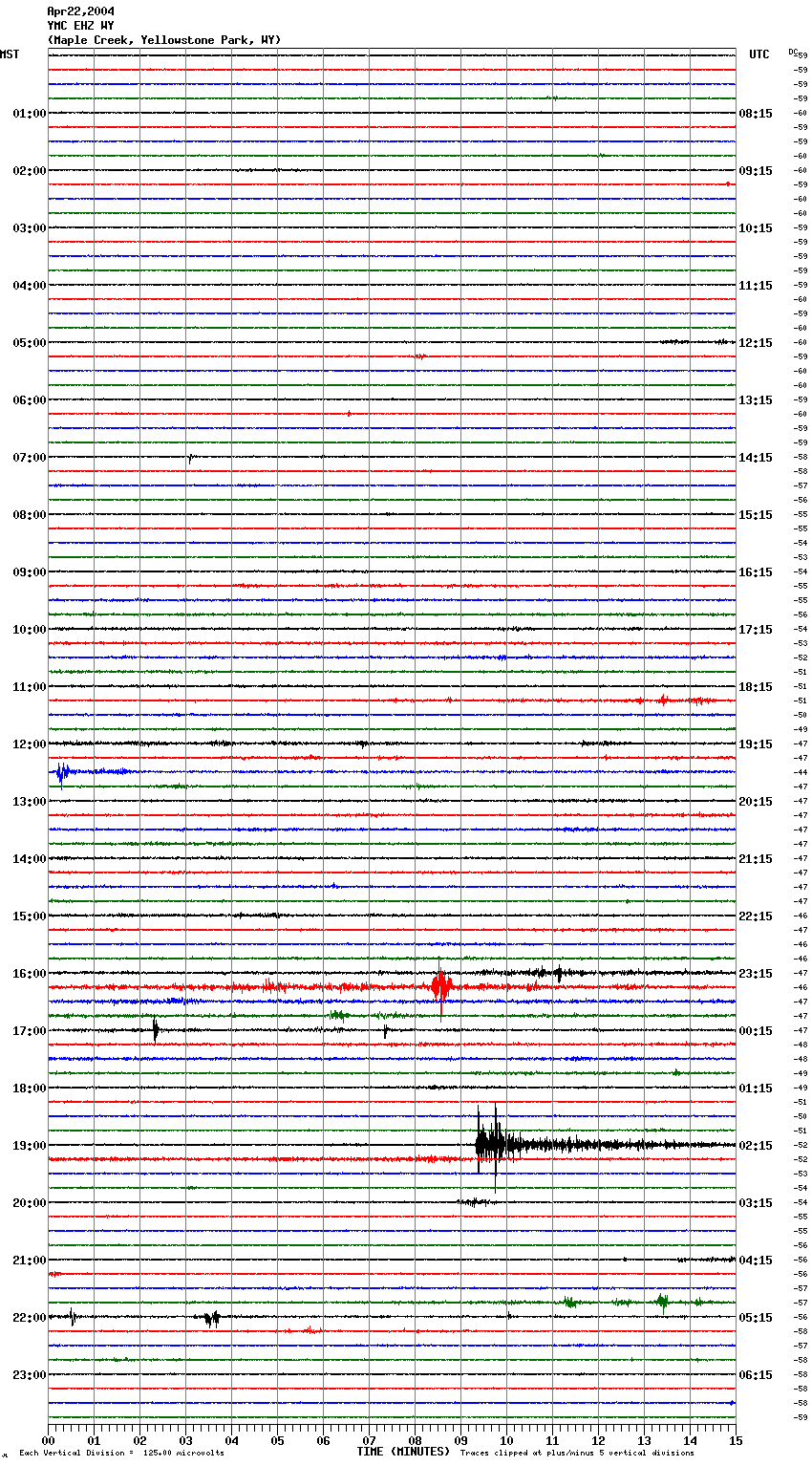
Task: Select the 01:00 MST hour label
Action: [x=30, y=114]
